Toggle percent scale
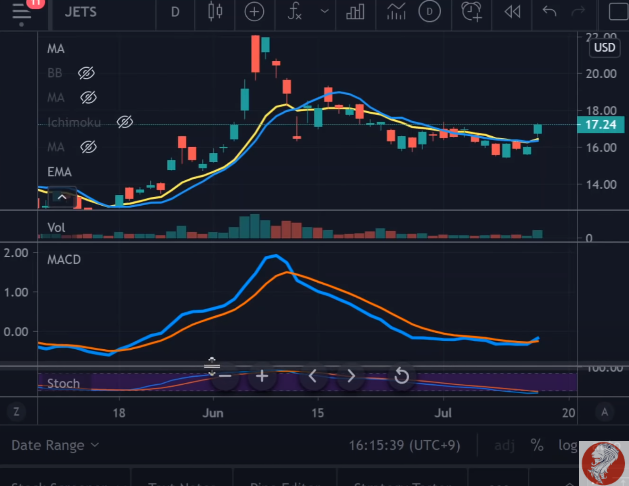The image size is (629, 486). (537, 445)
